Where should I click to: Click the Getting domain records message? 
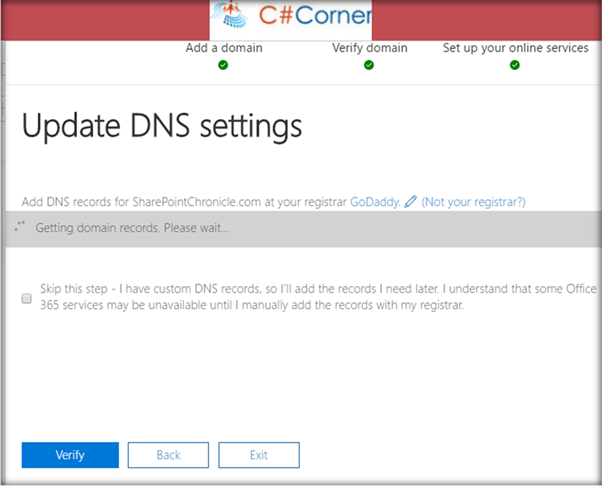132,228
